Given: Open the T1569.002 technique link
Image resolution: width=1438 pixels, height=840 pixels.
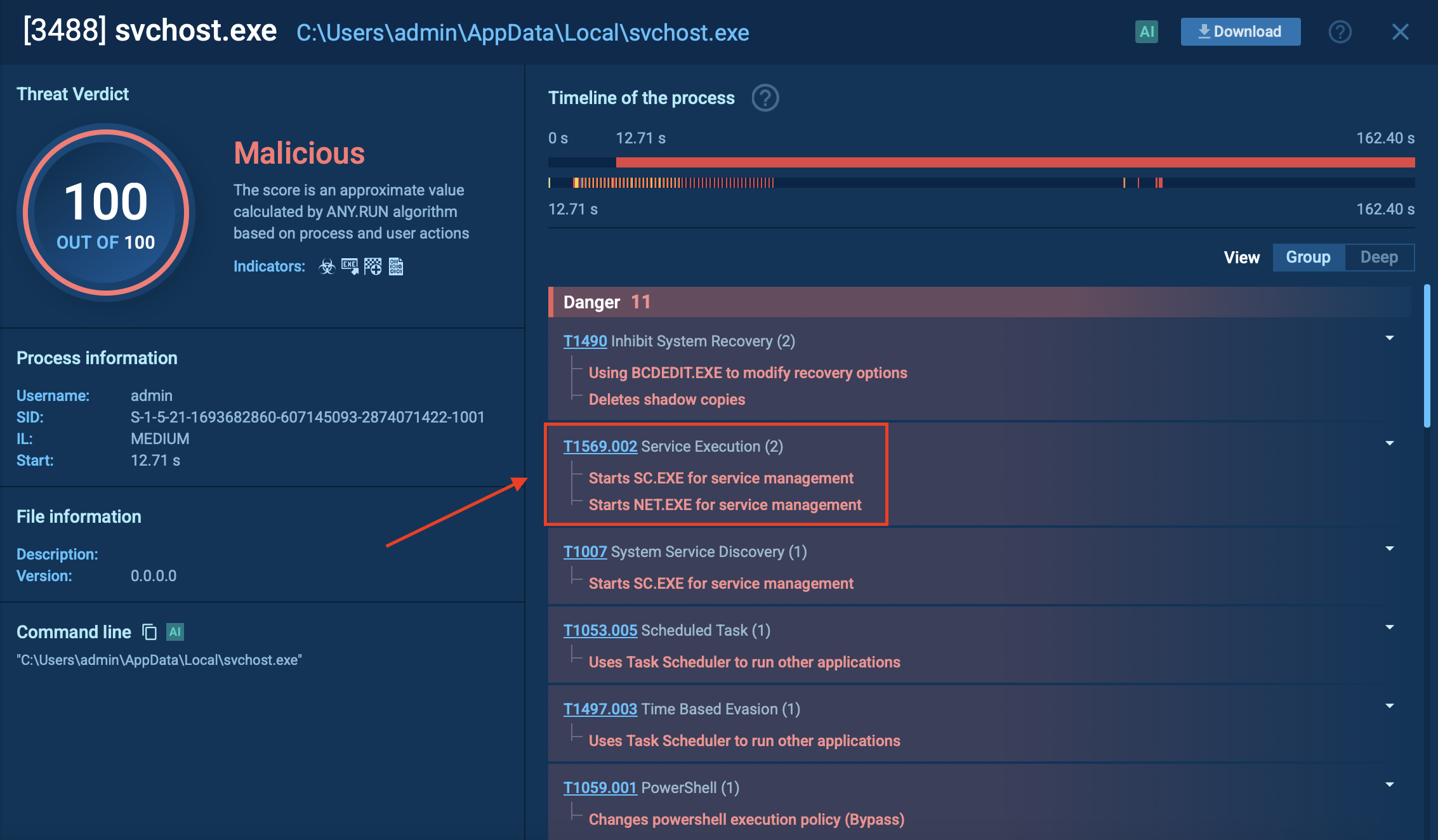Looking at the screenshot, I should (x=600, y=446).
